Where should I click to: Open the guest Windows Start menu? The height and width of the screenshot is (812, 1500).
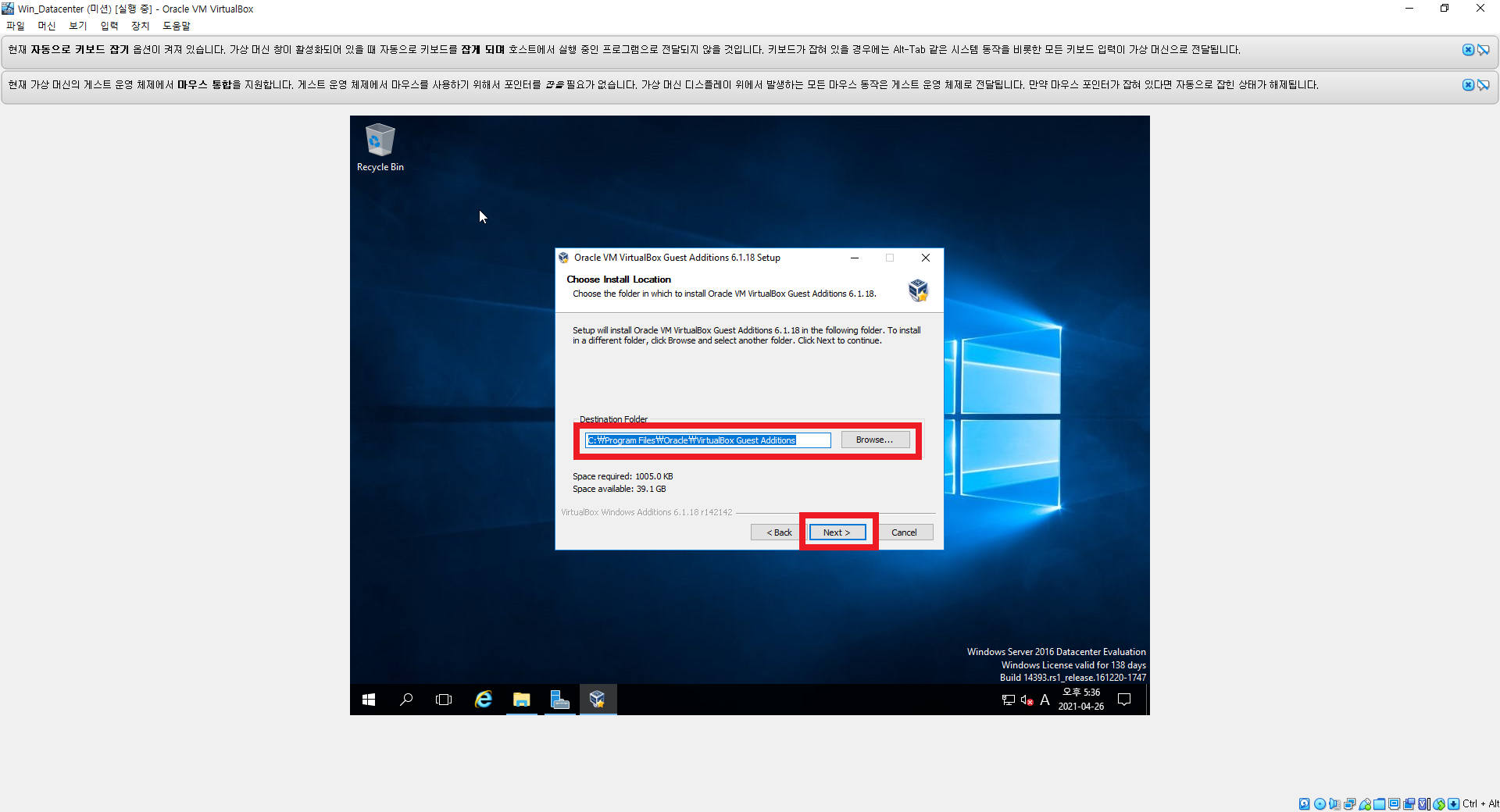369,700
